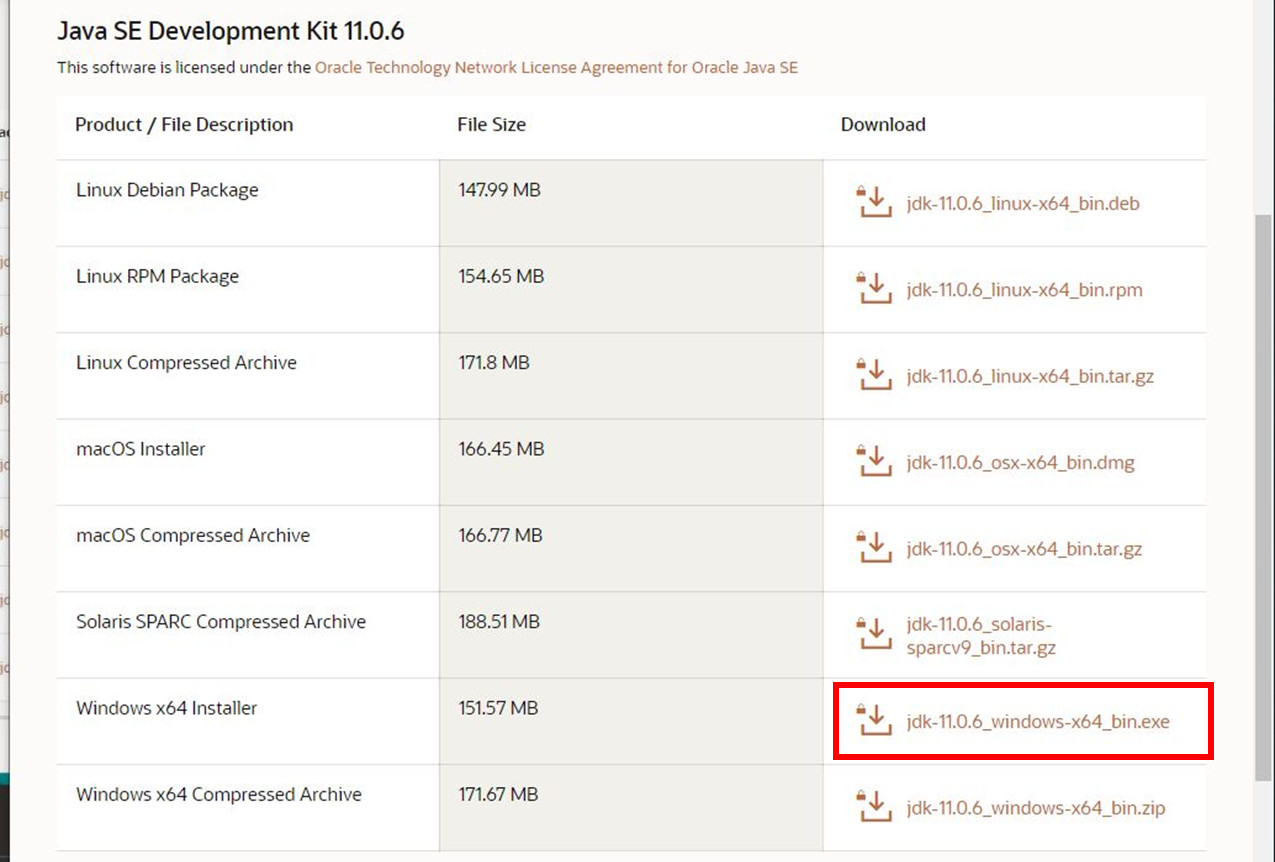The image size is (1275, 862).
Task: Click download icon for Windows x64 Installer
Action: 873,720
